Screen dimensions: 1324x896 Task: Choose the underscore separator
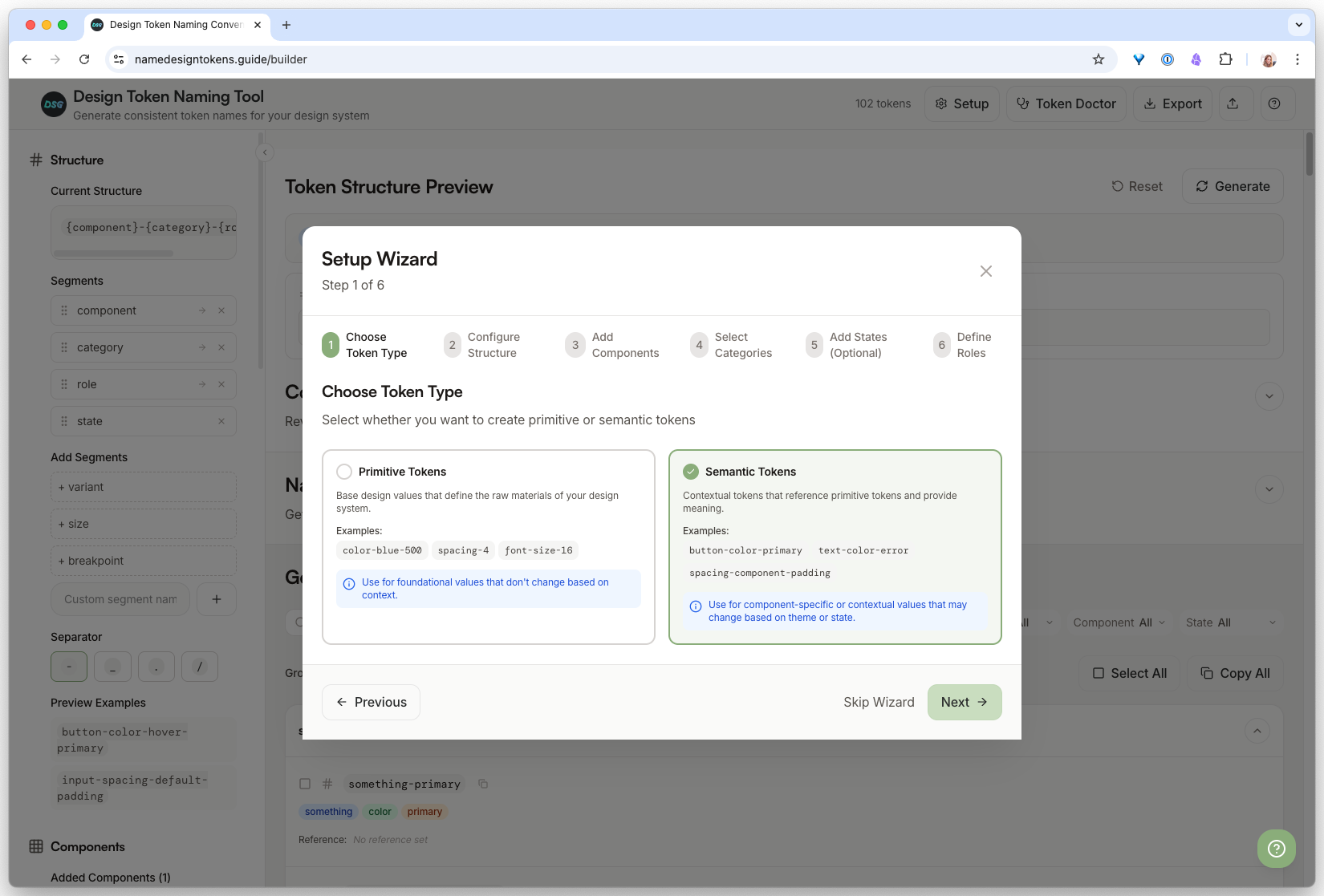click(113, 667)
